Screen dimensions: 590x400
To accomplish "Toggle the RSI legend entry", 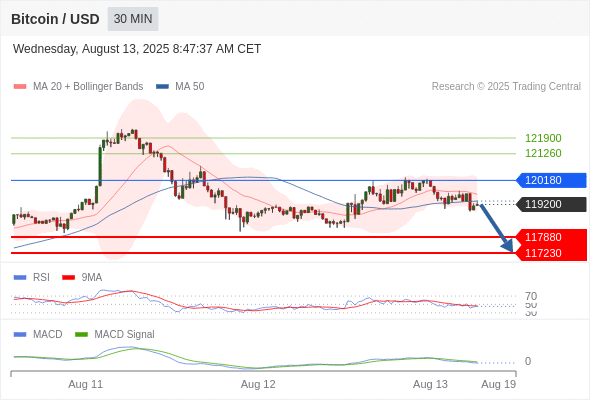I will click(32, 277).
